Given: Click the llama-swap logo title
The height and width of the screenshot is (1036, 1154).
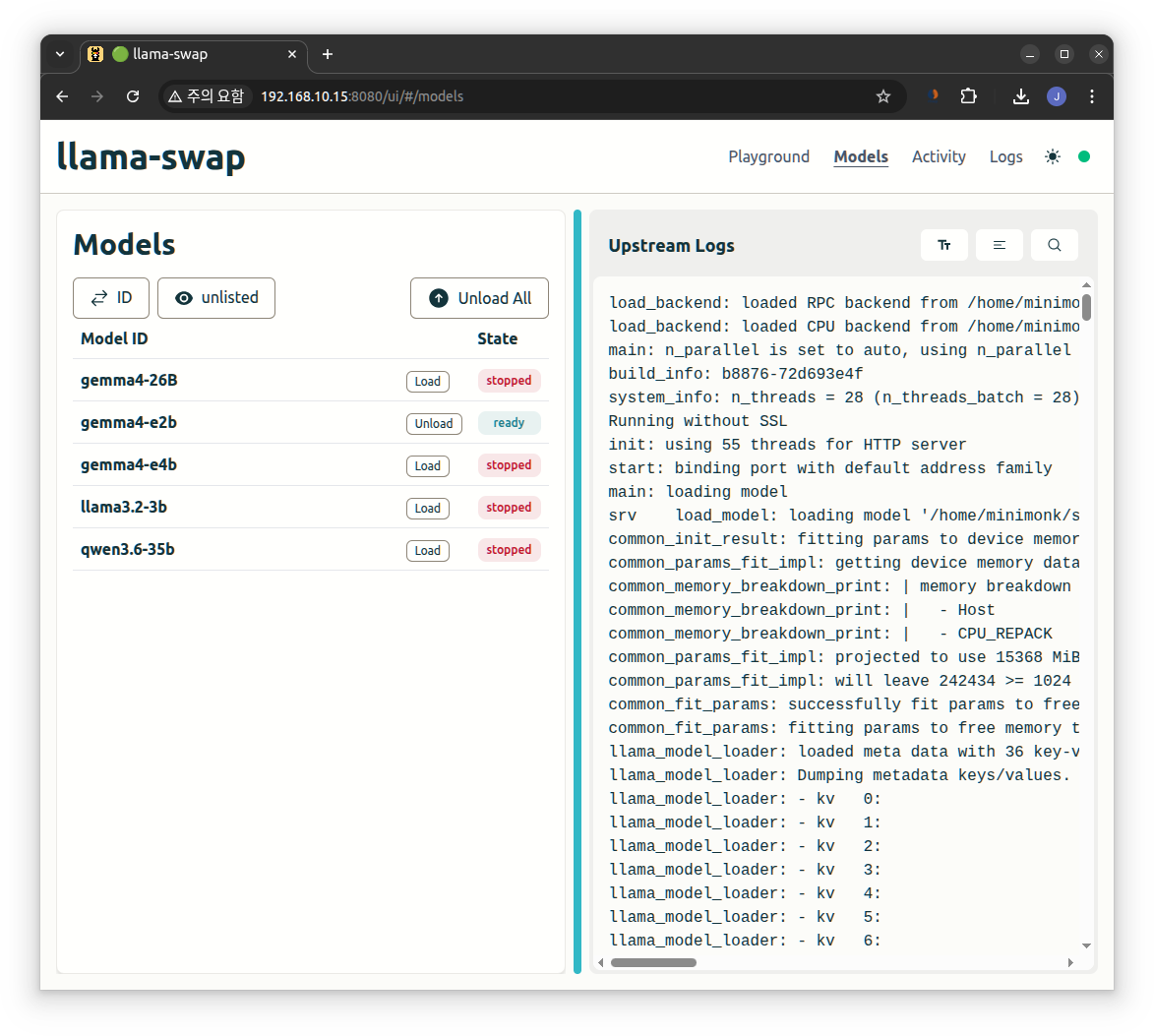Looking at the screenshot, I should point(151,156).
